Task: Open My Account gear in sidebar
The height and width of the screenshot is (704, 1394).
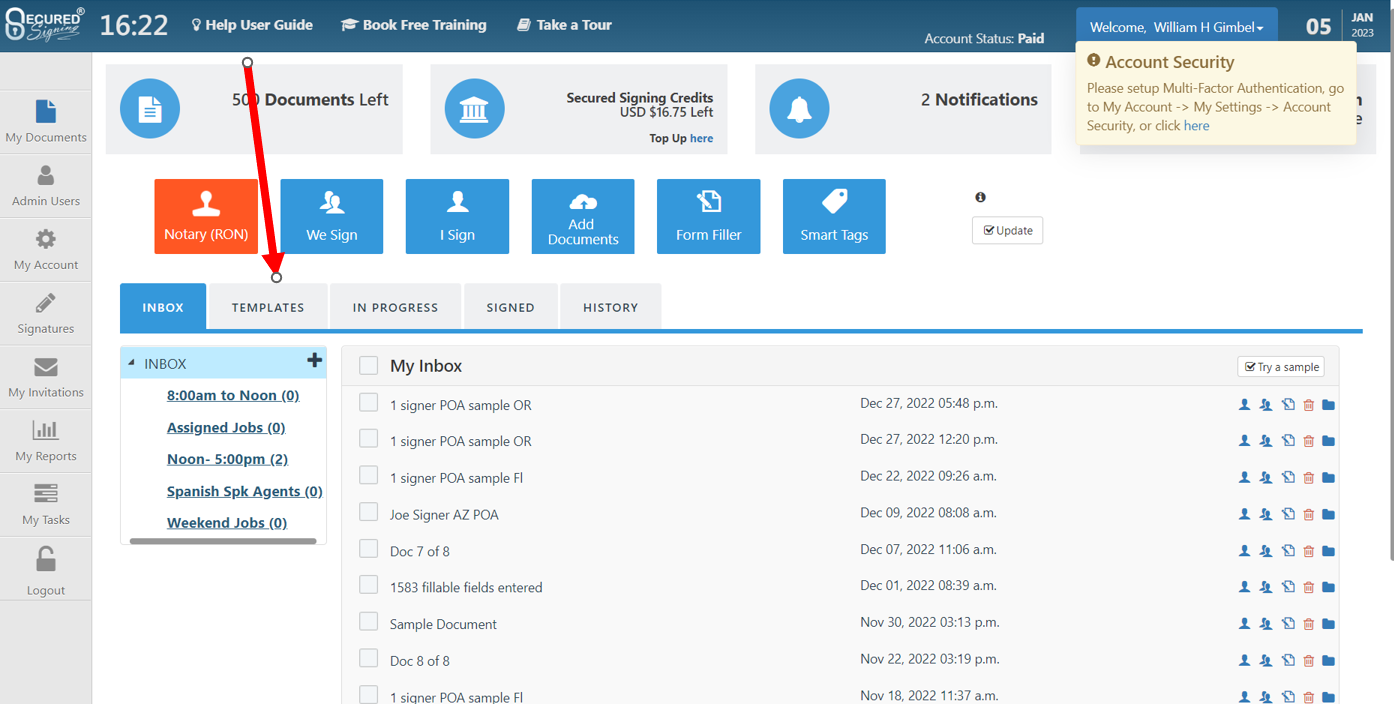Action: click(x=46, y=250)
